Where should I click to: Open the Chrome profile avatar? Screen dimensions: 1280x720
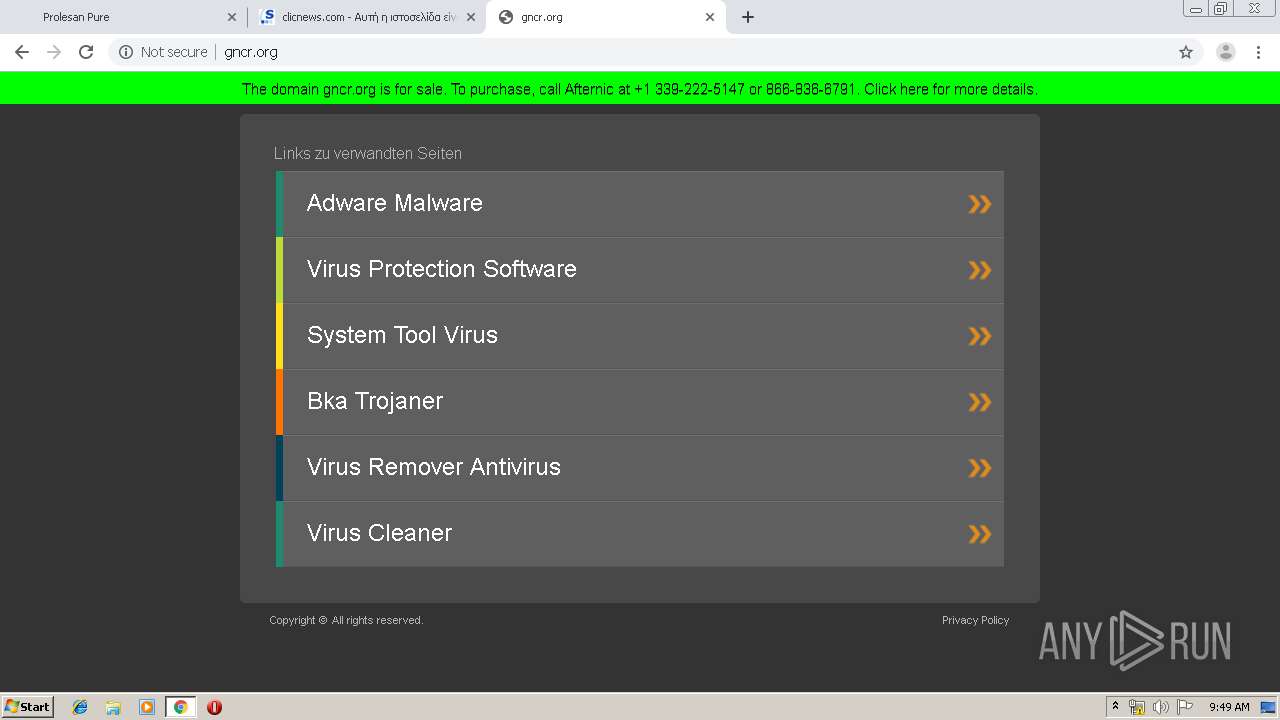tap(1226, 52)
